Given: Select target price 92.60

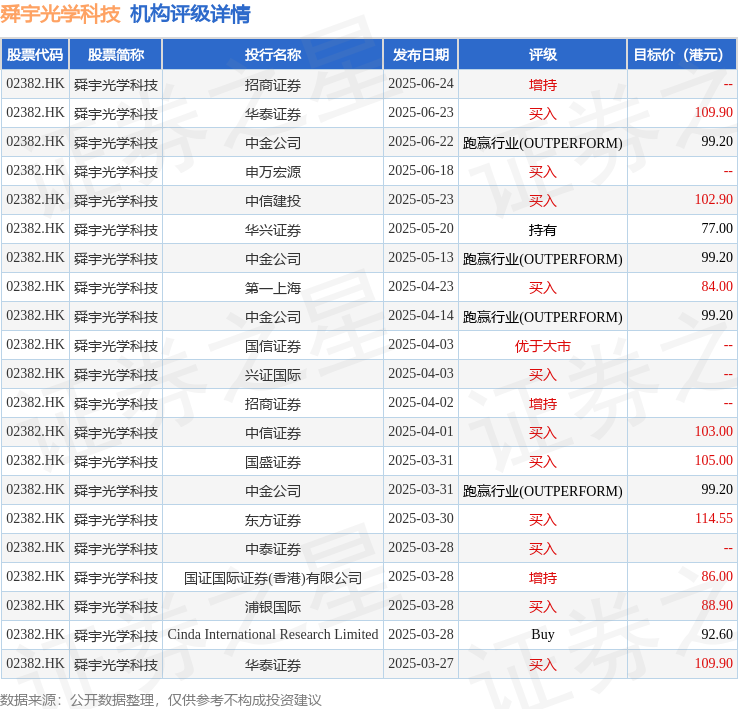Looking at the screenshot, I should pos(717,635).
